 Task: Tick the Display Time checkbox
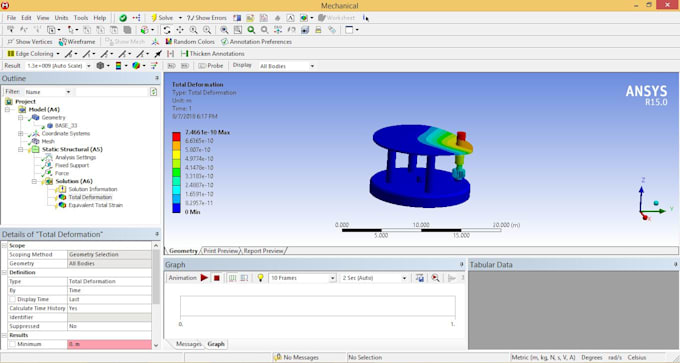tap(13, 299)
